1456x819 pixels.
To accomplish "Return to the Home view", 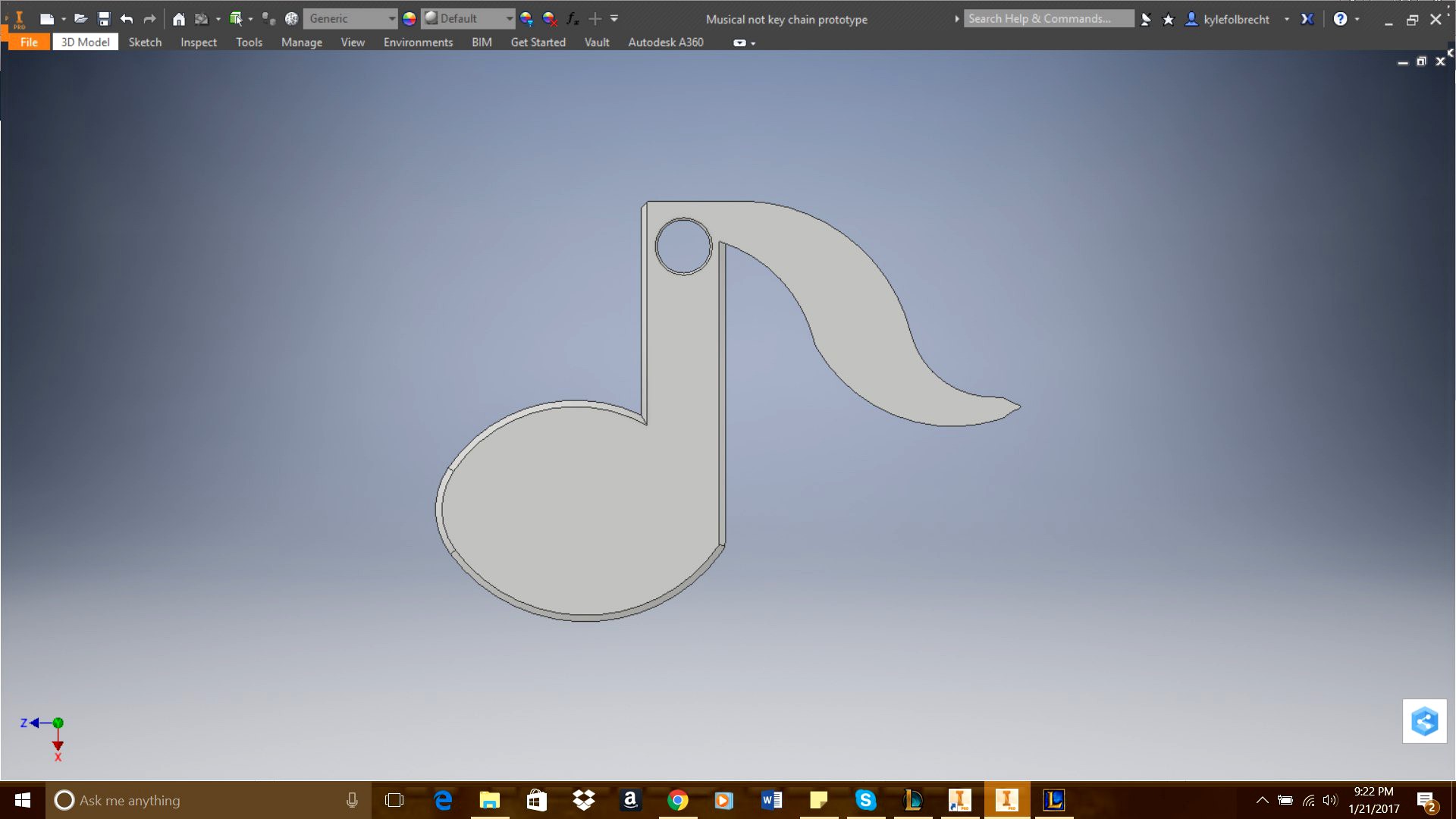I will (x=178, y=18).
